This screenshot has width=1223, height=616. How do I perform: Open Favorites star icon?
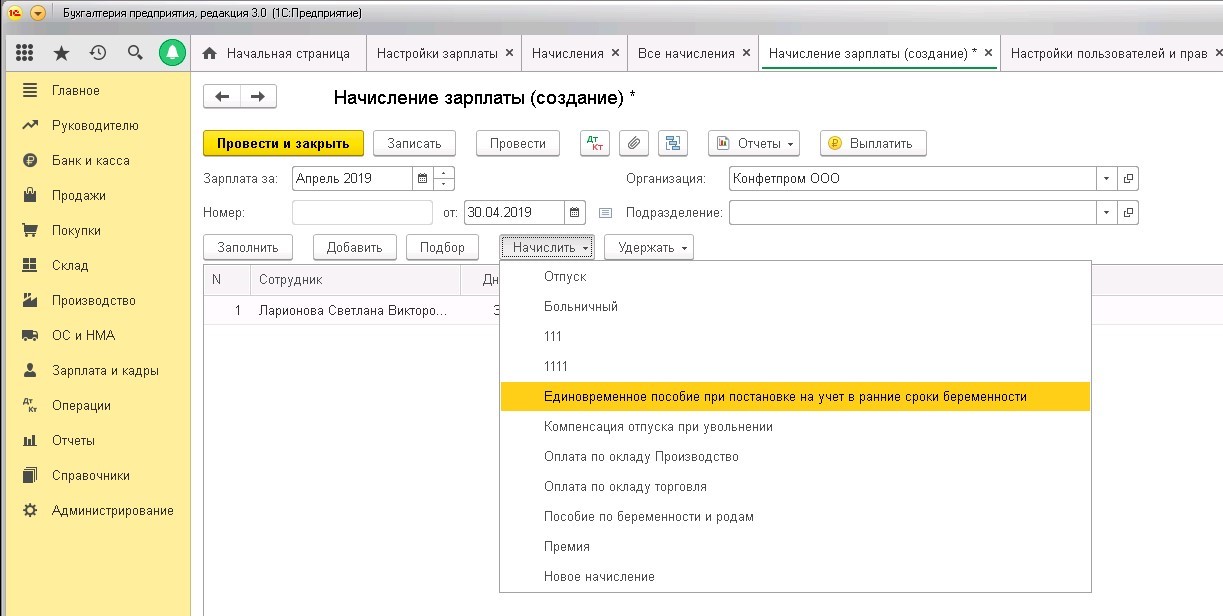pos(61,53)
